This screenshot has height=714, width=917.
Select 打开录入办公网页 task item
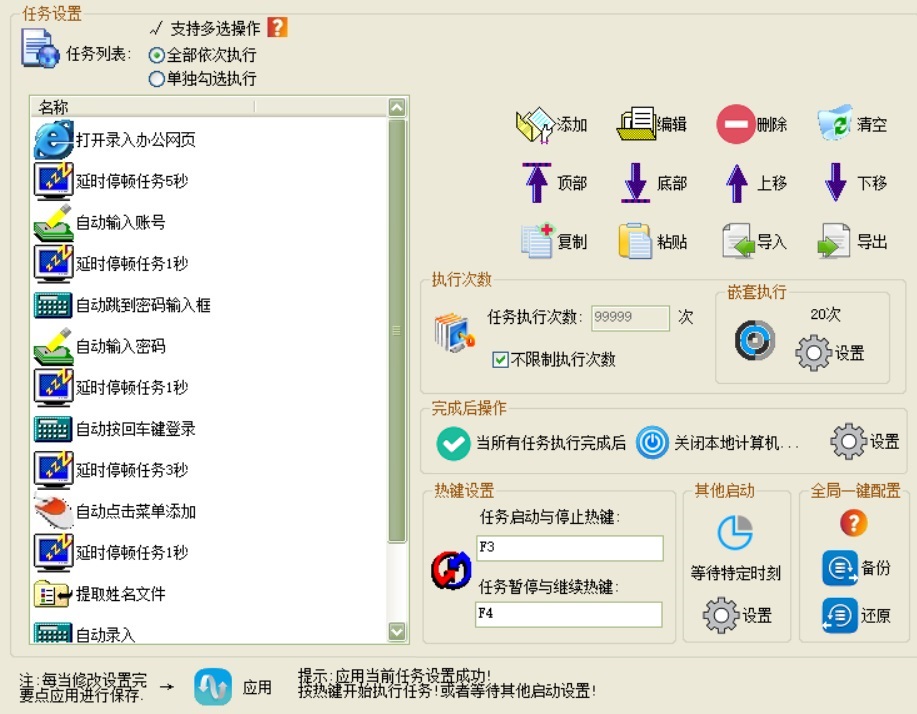(135, 140)
